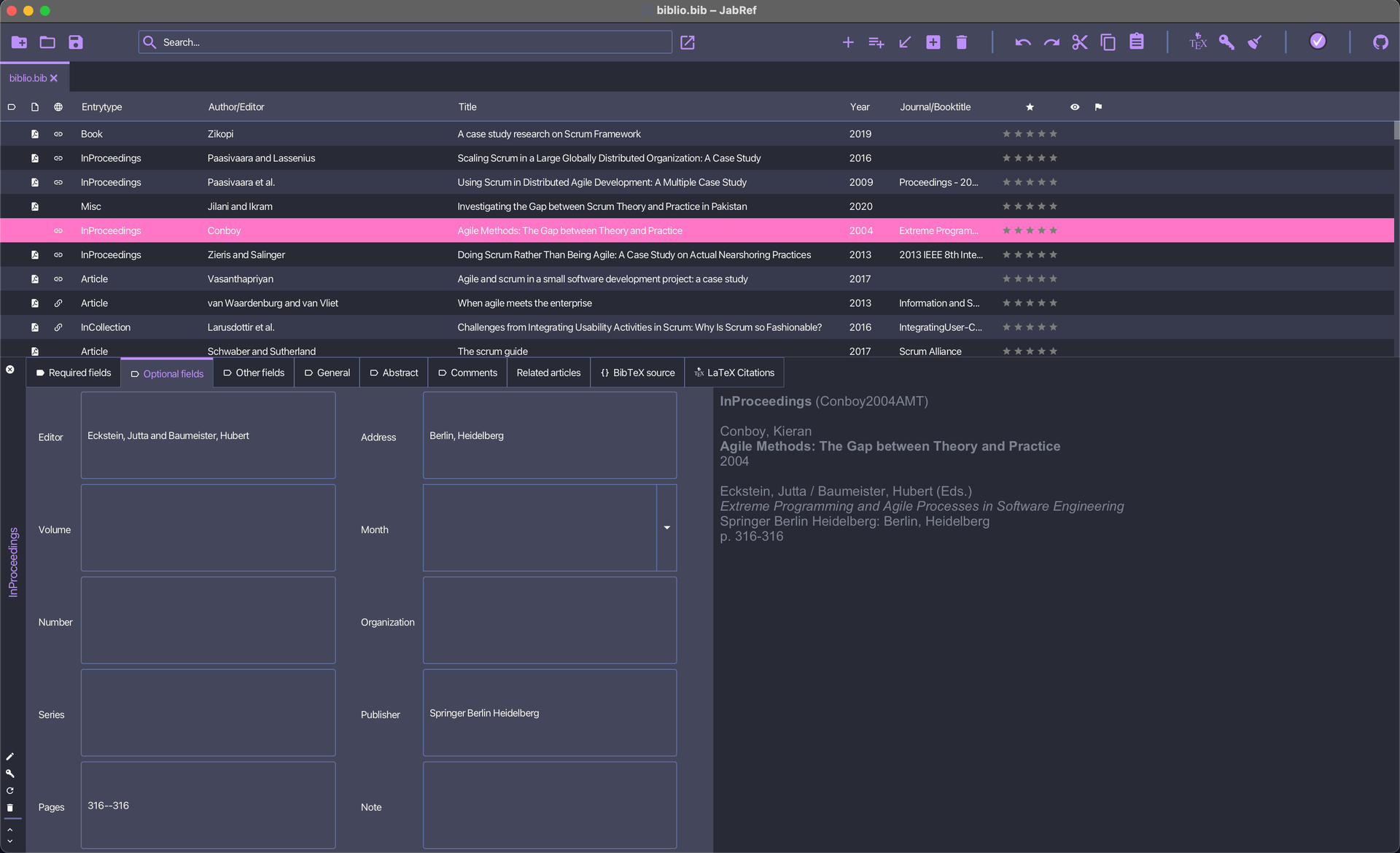Undo the last change
The image size is (1400, 853).
point(1022,42)
